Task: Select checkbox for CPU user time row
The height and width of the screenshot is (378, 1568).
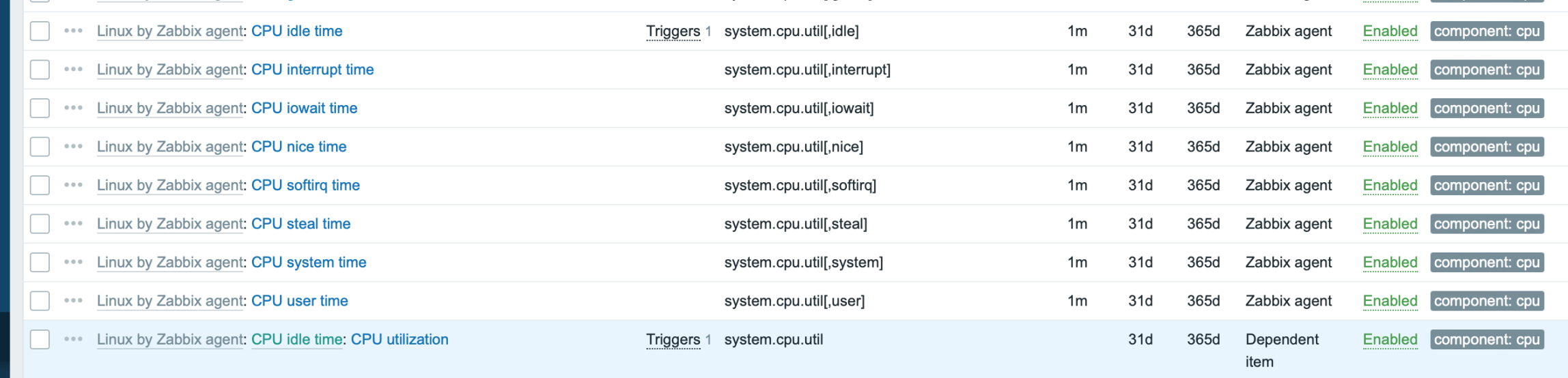Action: (40, 301)
